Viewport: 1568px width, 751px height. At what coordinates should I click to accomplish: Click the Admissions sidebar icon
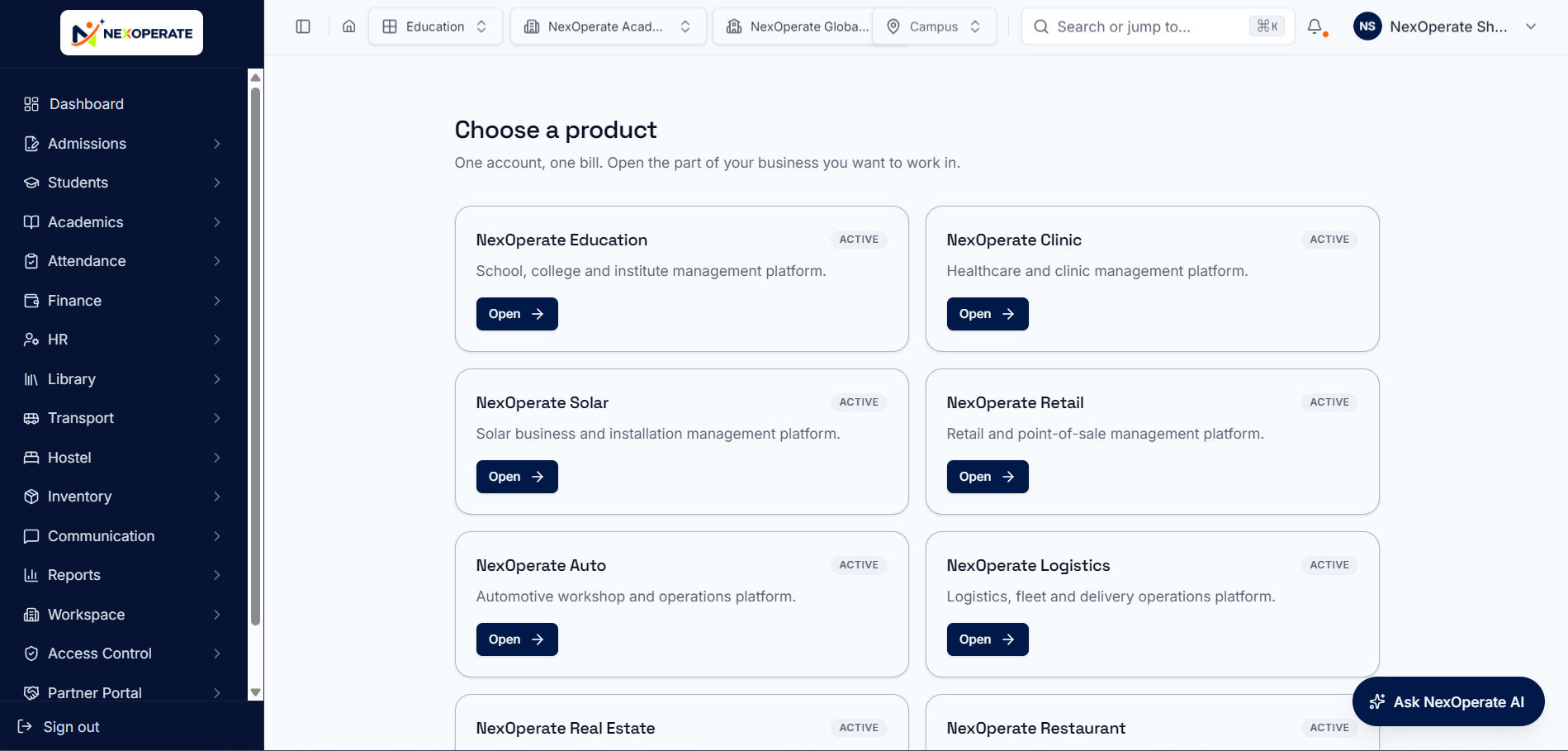click(31, 144)
